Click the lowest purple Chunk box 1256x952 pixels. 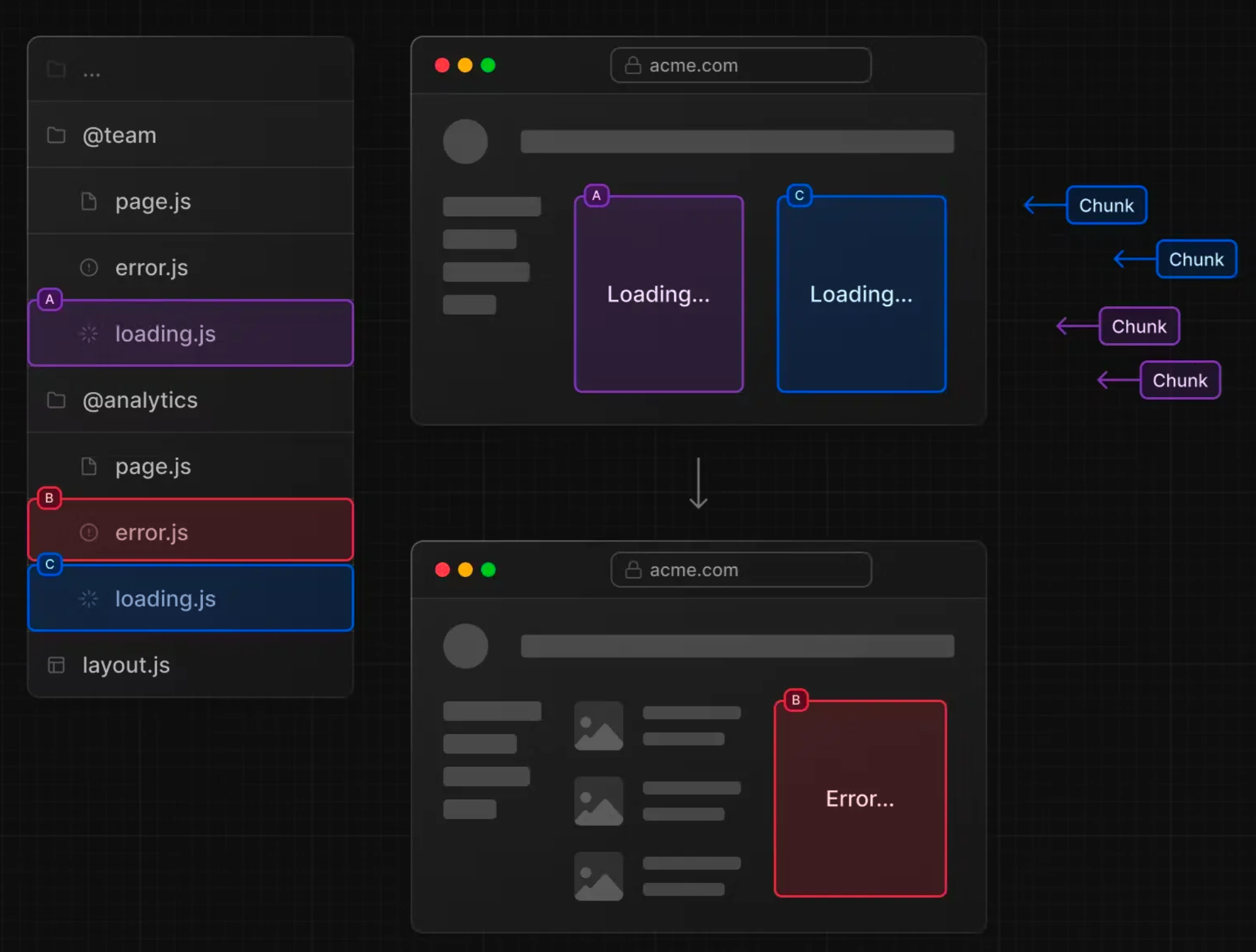click(1180, 380)
